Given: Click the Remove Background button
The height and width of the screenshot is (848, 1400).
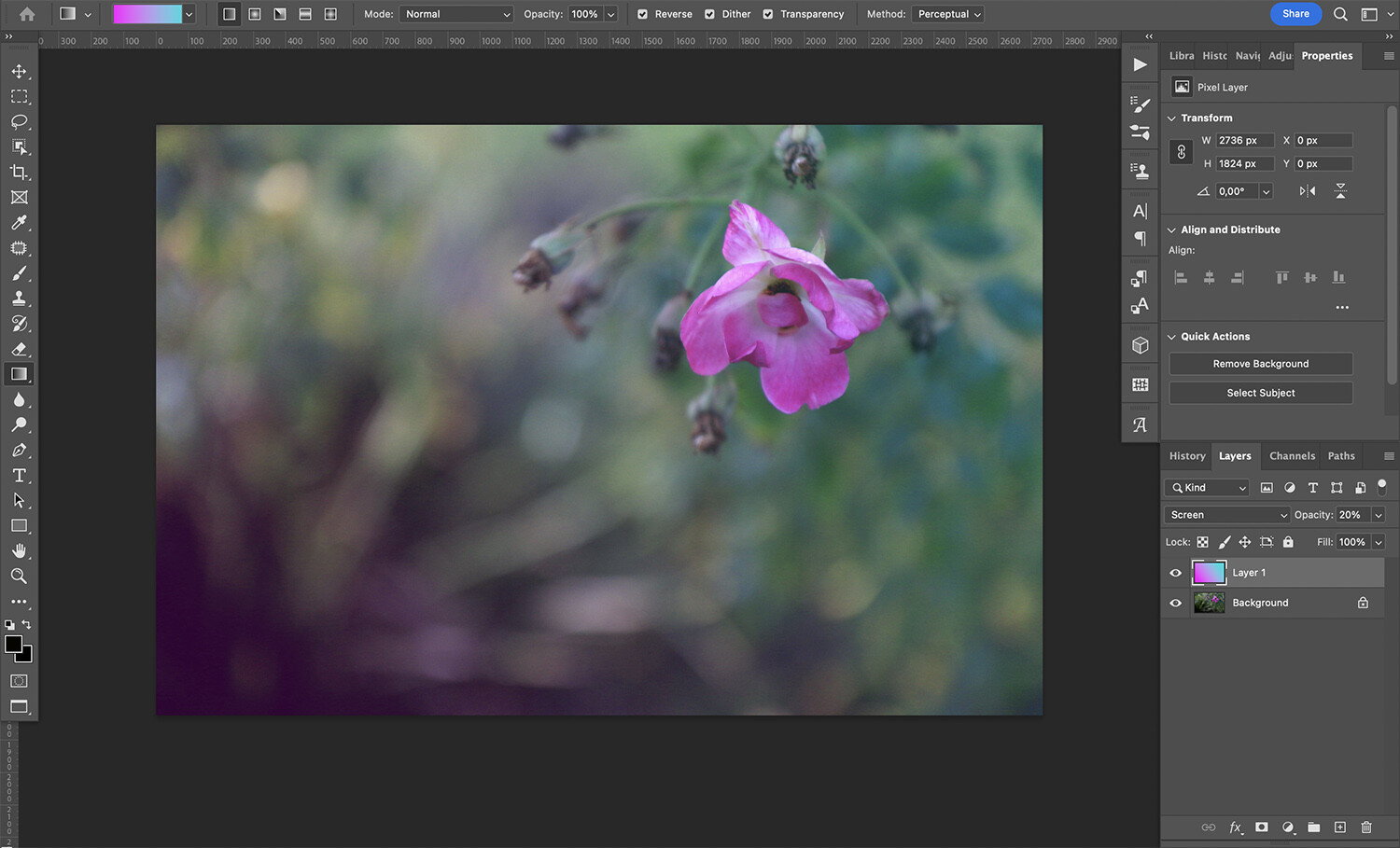Looking at the screenshot, I should click(x=1260, y=363).
